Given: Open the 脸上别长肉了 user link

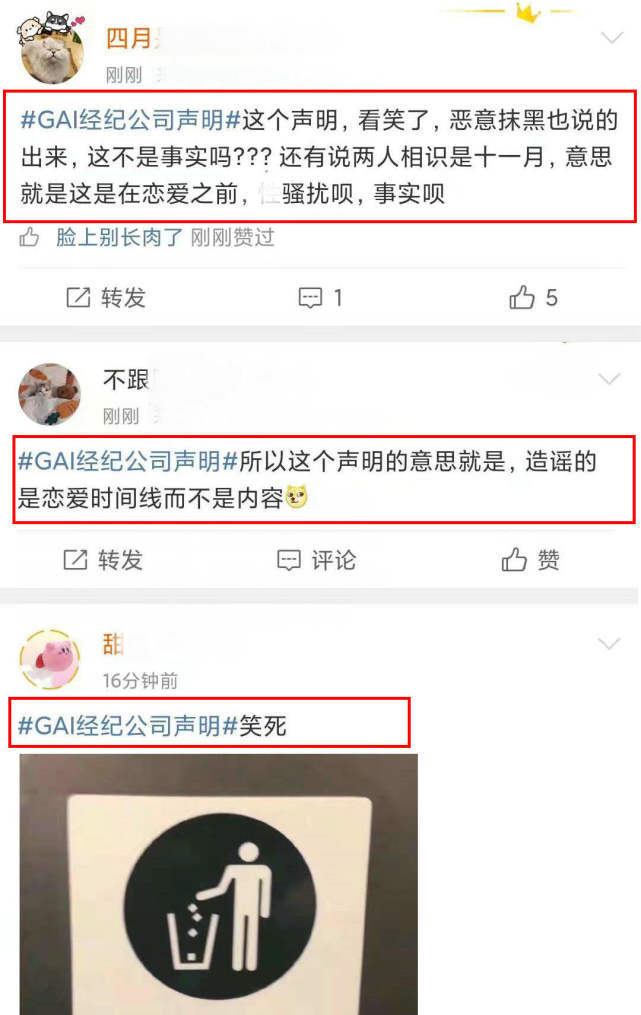Looking at the screenshot, I should pyautogui.click(x=120, y=238).
